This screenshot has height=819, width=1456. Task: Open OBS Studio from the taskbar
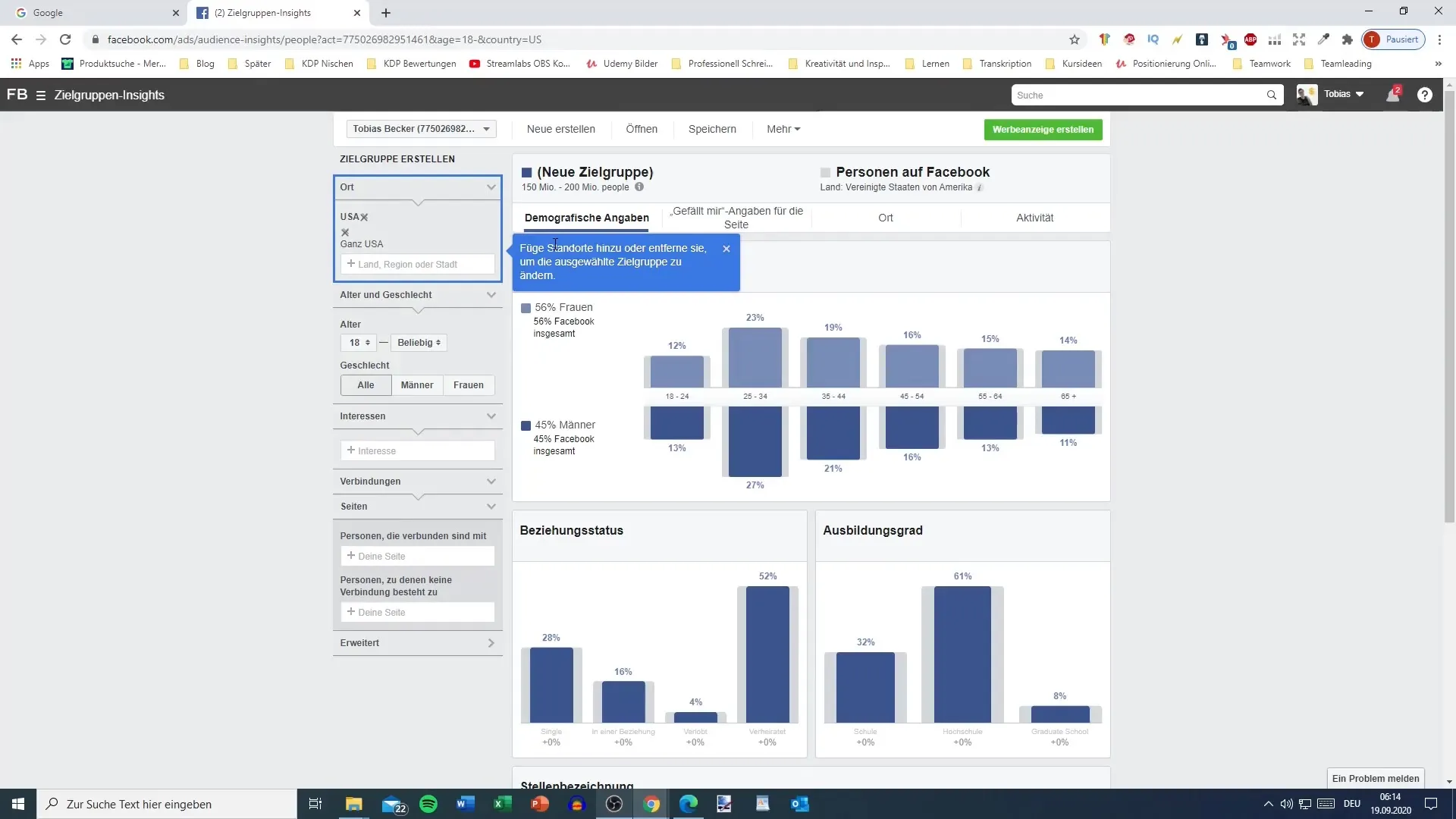[x=614, y=804]
